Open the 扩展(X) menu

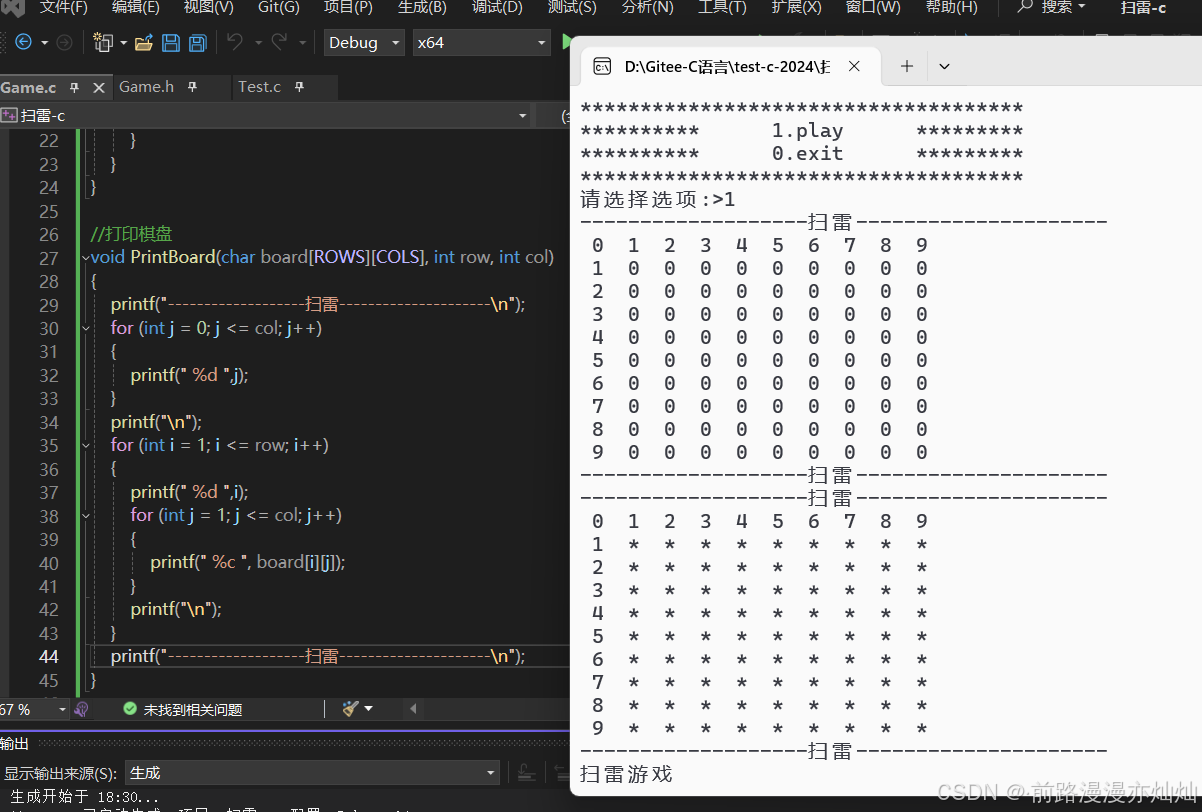click(x=797, y=7)
